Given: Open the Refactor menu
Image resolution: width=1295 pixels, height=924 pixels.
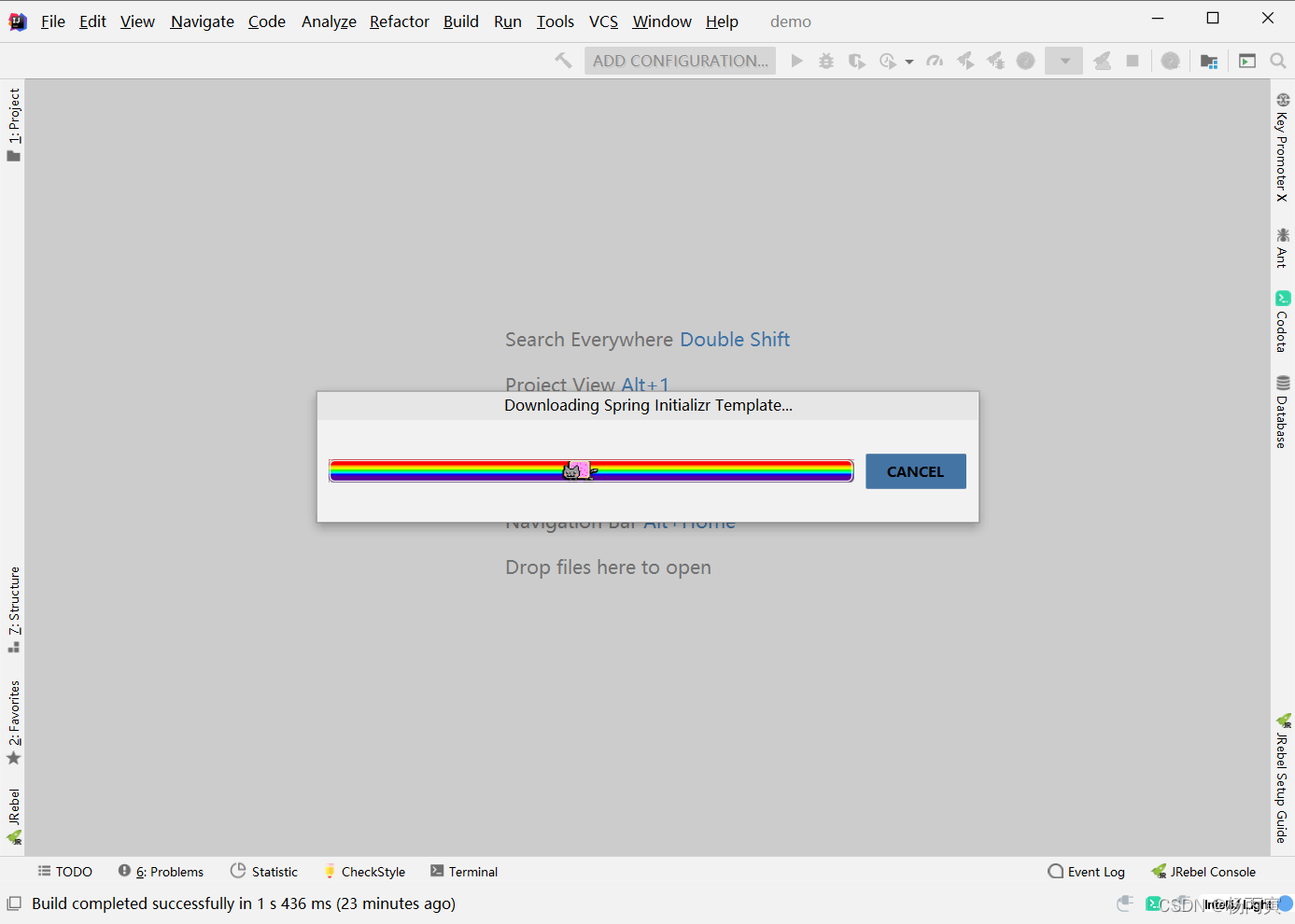Looking at the screenshot, I should 400,21.
